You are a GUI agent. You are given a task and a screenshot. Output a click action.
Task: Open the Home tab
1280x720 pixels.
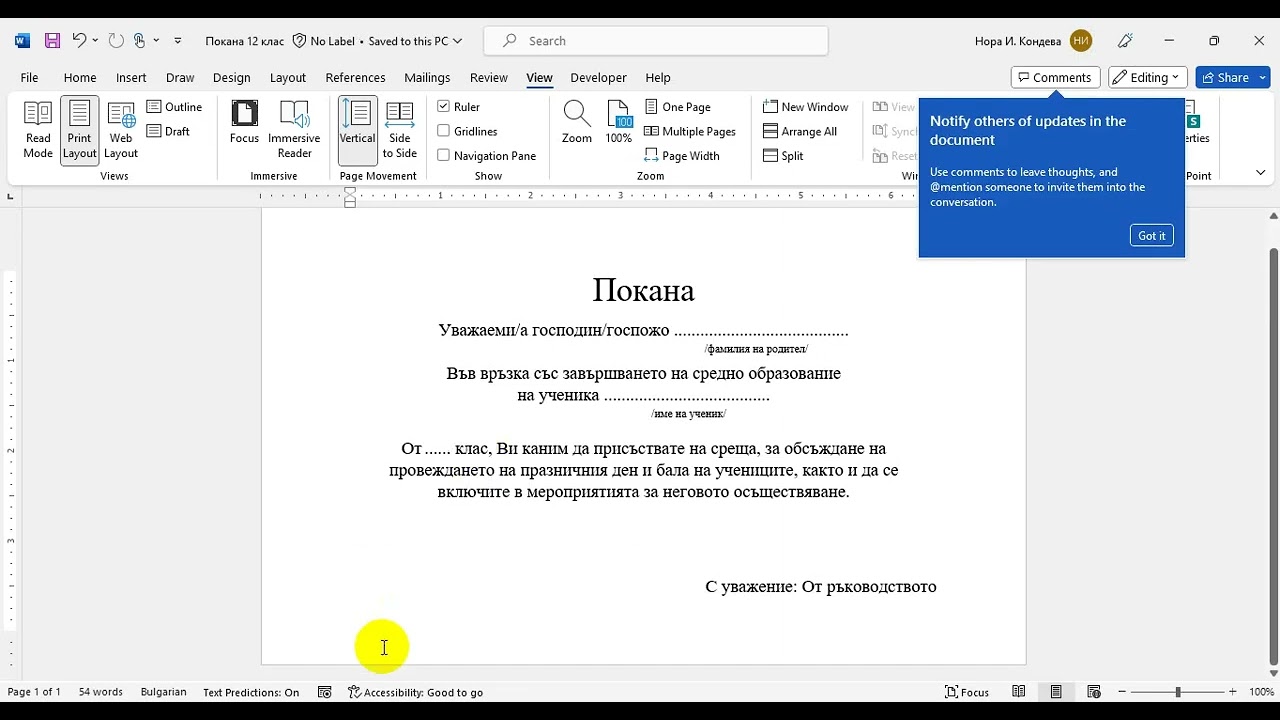pyautogui.click(x=80, y=77)
